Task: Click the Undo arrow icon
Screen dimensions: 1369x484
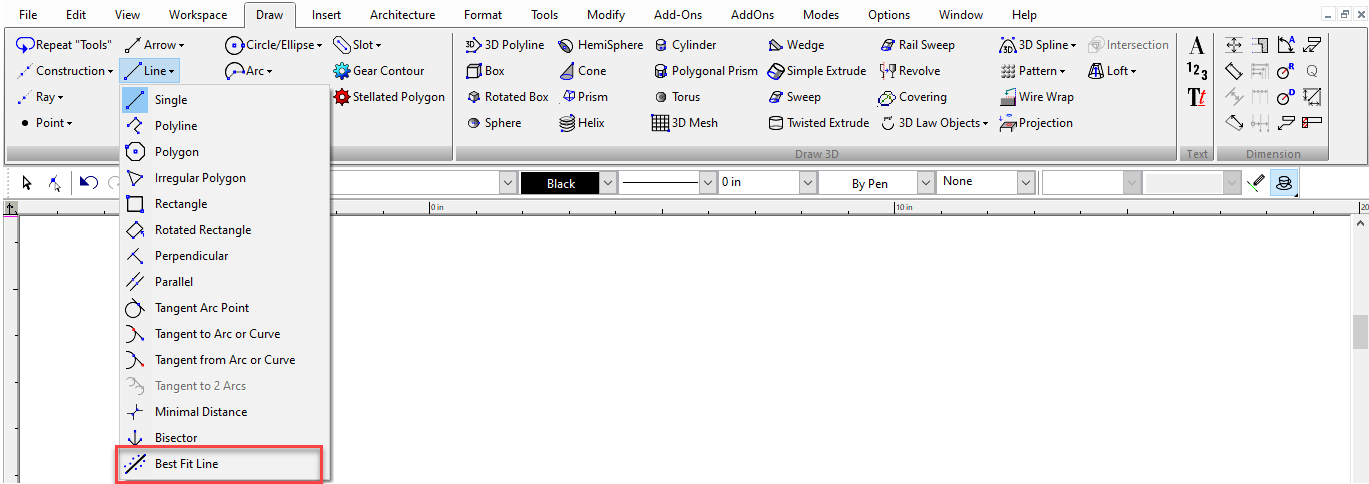Action: point(89,183)
